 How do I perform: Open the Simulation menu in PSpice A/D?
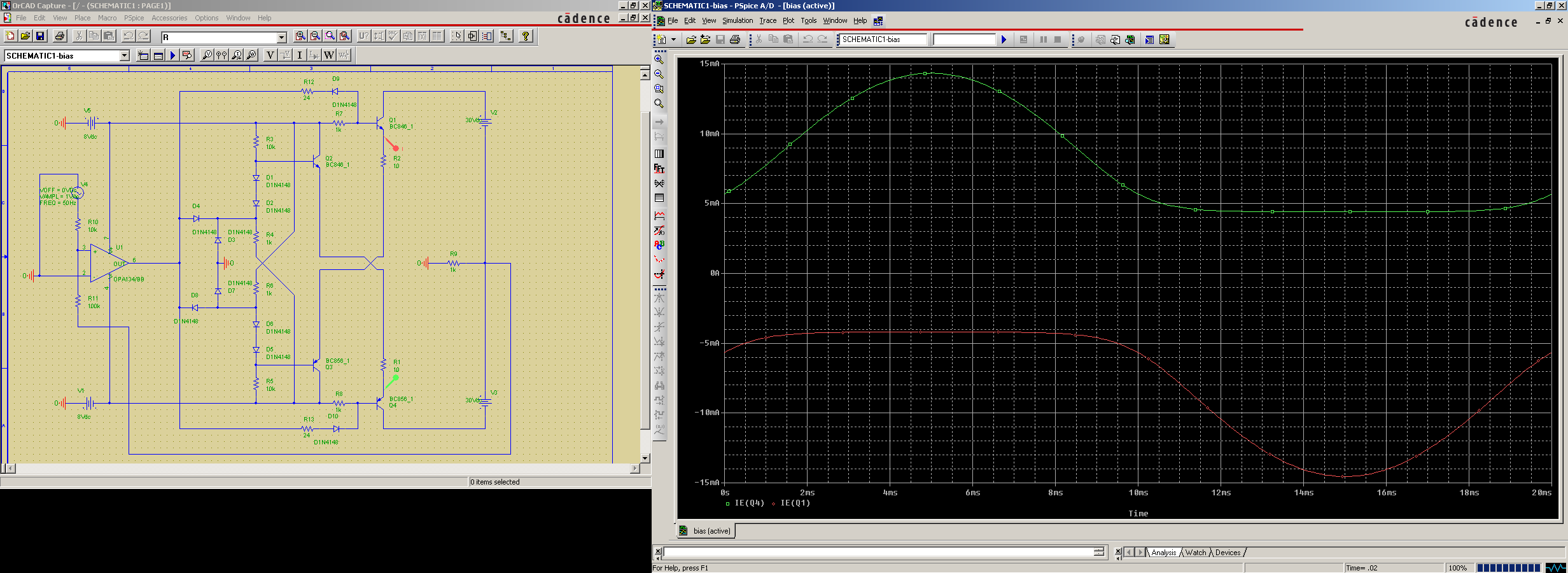point(738,20)
